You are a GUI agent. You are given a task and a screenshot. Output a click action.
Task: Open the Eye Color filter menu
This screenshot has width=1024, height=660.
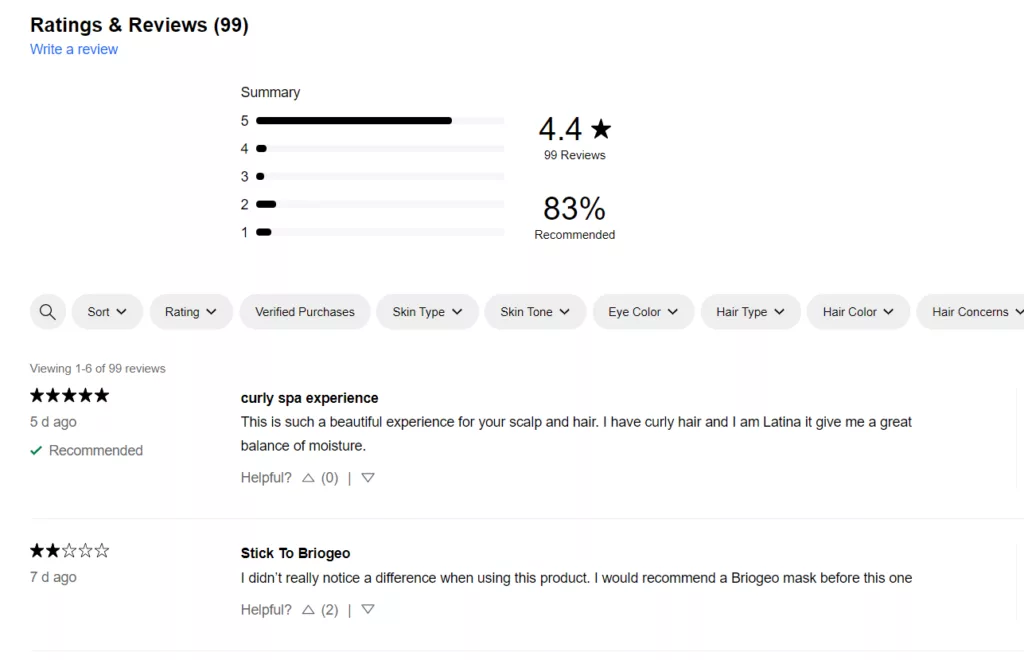pyautogui.click(x=643, y=311)
